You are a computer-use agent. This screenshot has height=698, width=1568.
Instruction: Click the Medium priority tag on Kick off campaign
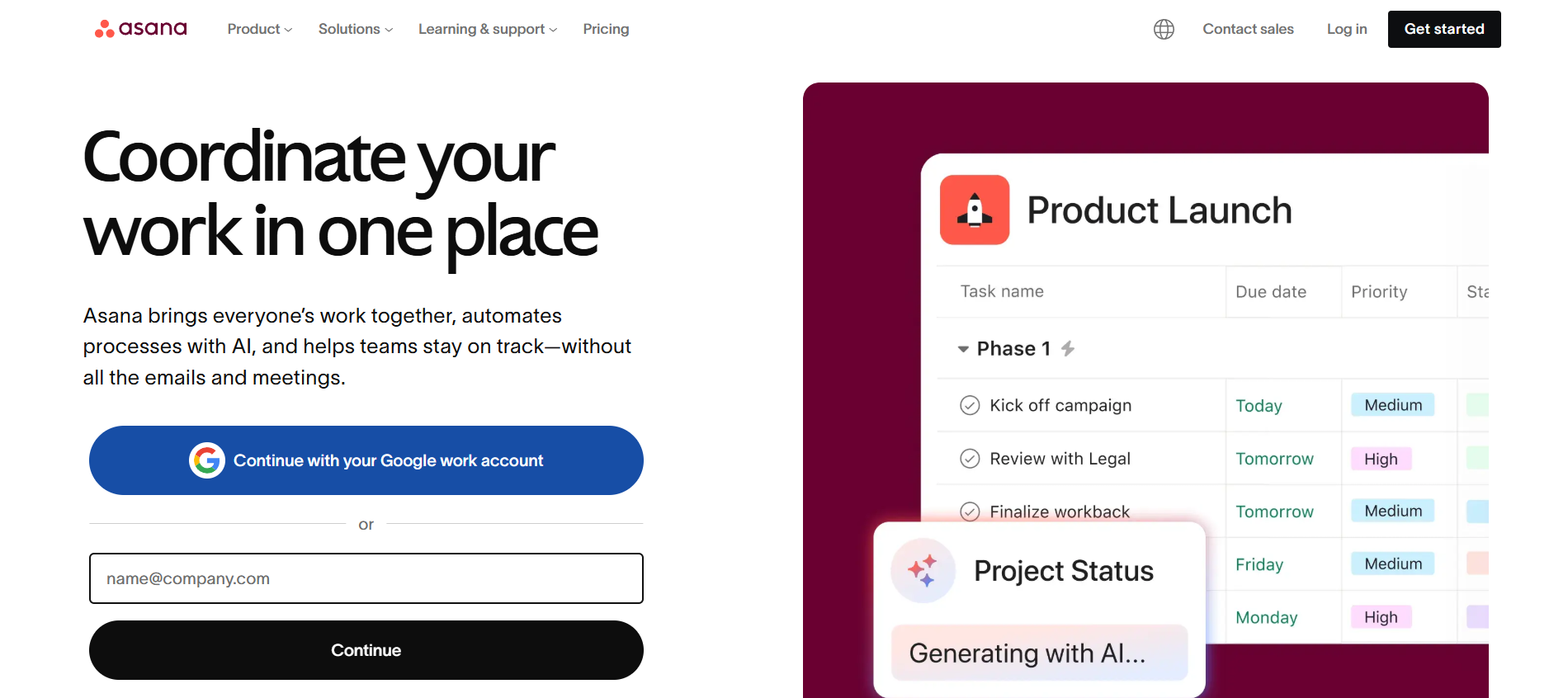[x=1392, y=405]
